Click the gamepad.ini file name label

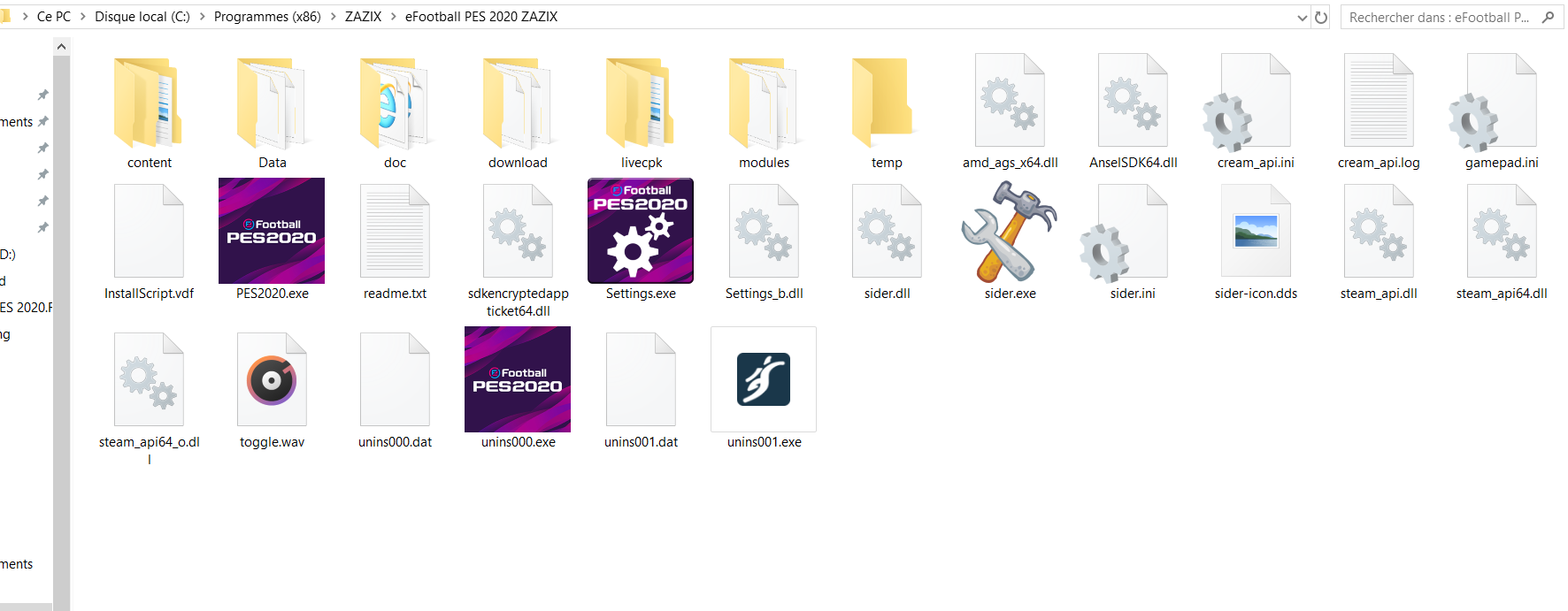click(1502, 163)
